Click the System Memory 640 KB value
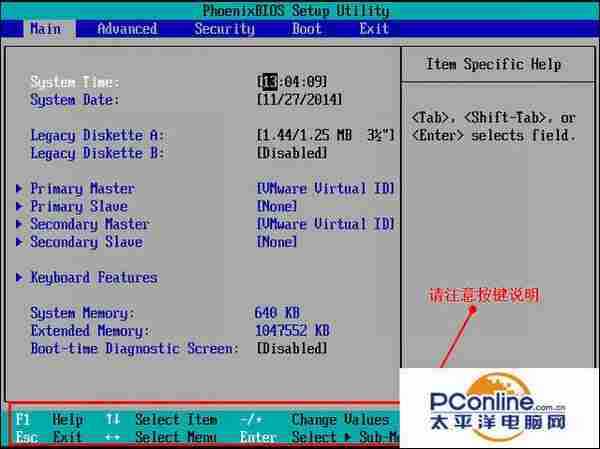The image size is (600, 449). 280,313
